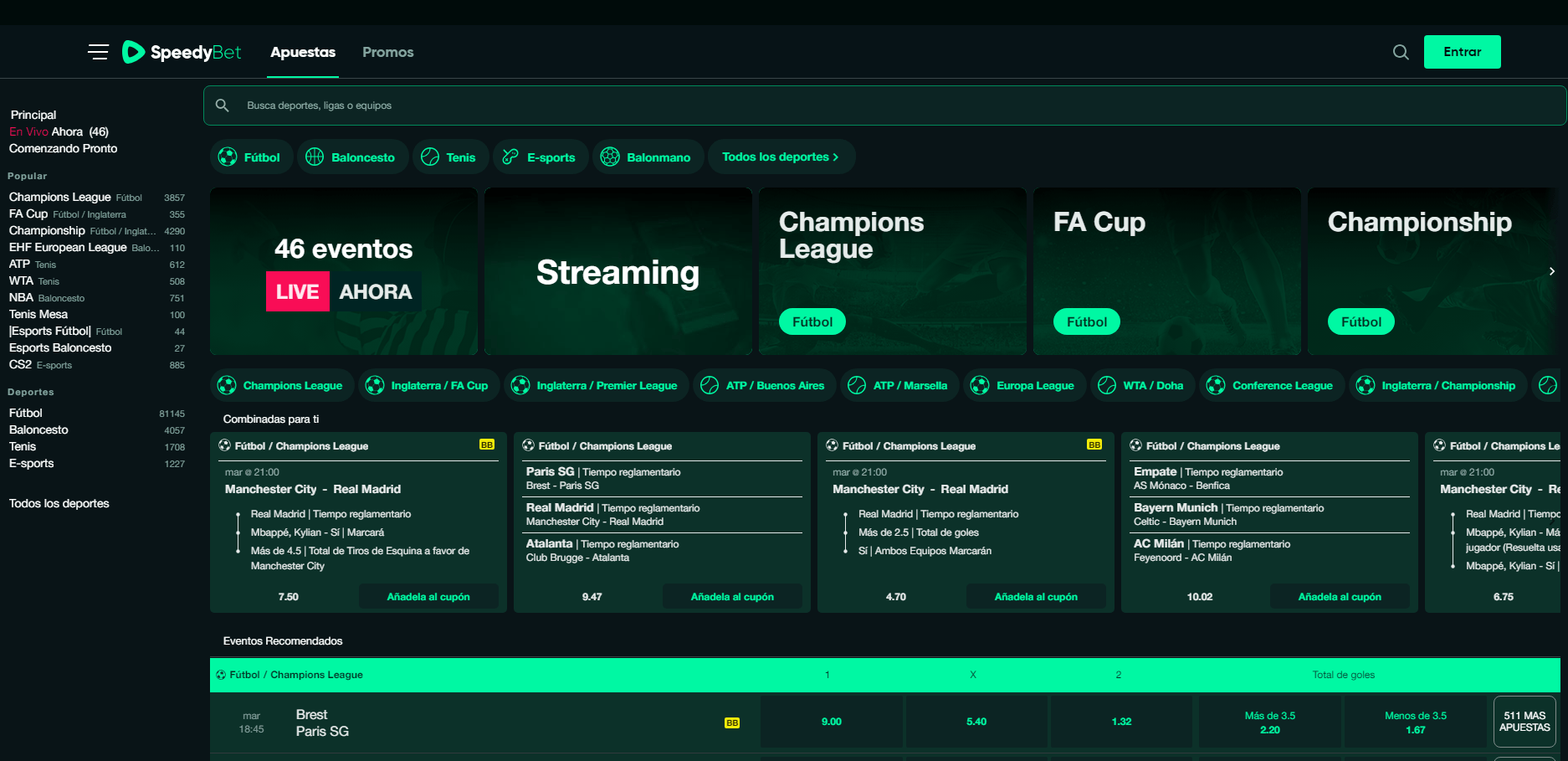Viewport: 1568px width, 761px height.
Task: Open the 46 eventos LIVE AHORA banner
Action: tap(344, 271)
